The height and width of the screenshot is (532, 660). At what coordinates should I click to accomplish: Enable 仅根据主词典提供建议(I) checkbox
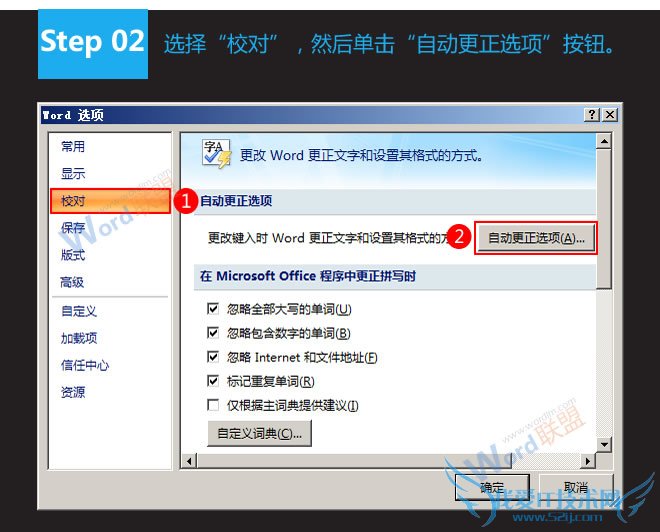(213, 405)
